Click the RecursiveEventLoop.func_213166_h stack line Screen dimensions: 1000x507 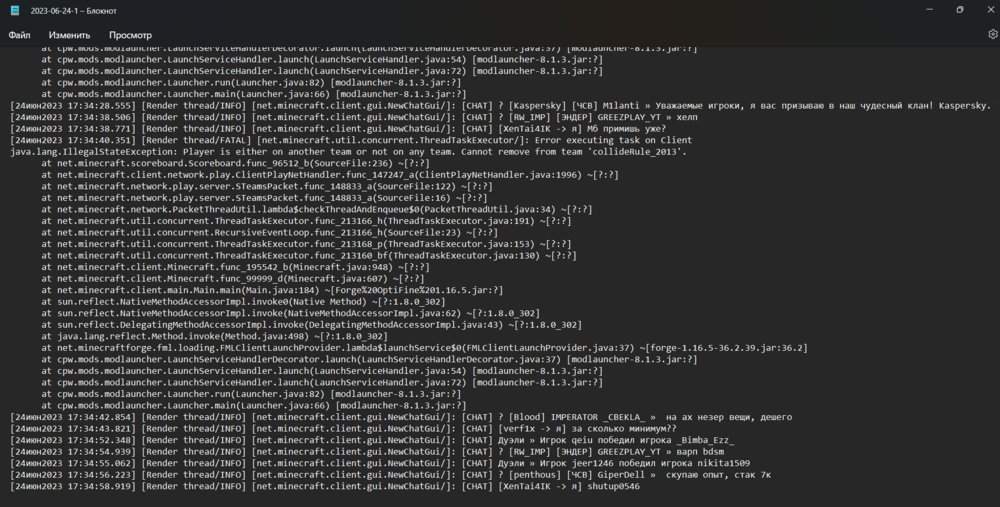point(270,232)
